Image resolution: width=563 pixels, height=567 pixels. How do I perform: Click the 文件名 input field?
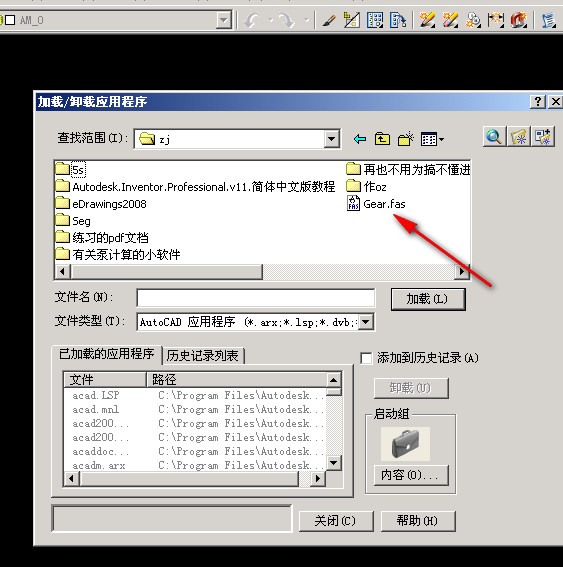[256, 299]
